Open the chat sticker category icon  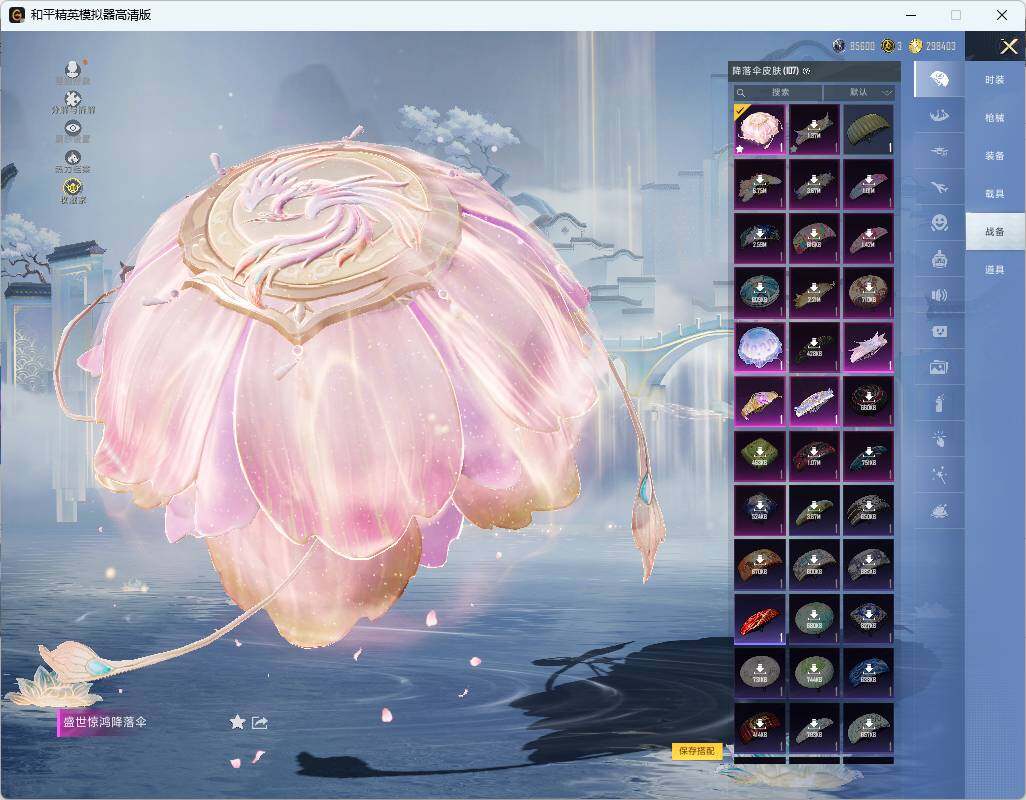939,332
